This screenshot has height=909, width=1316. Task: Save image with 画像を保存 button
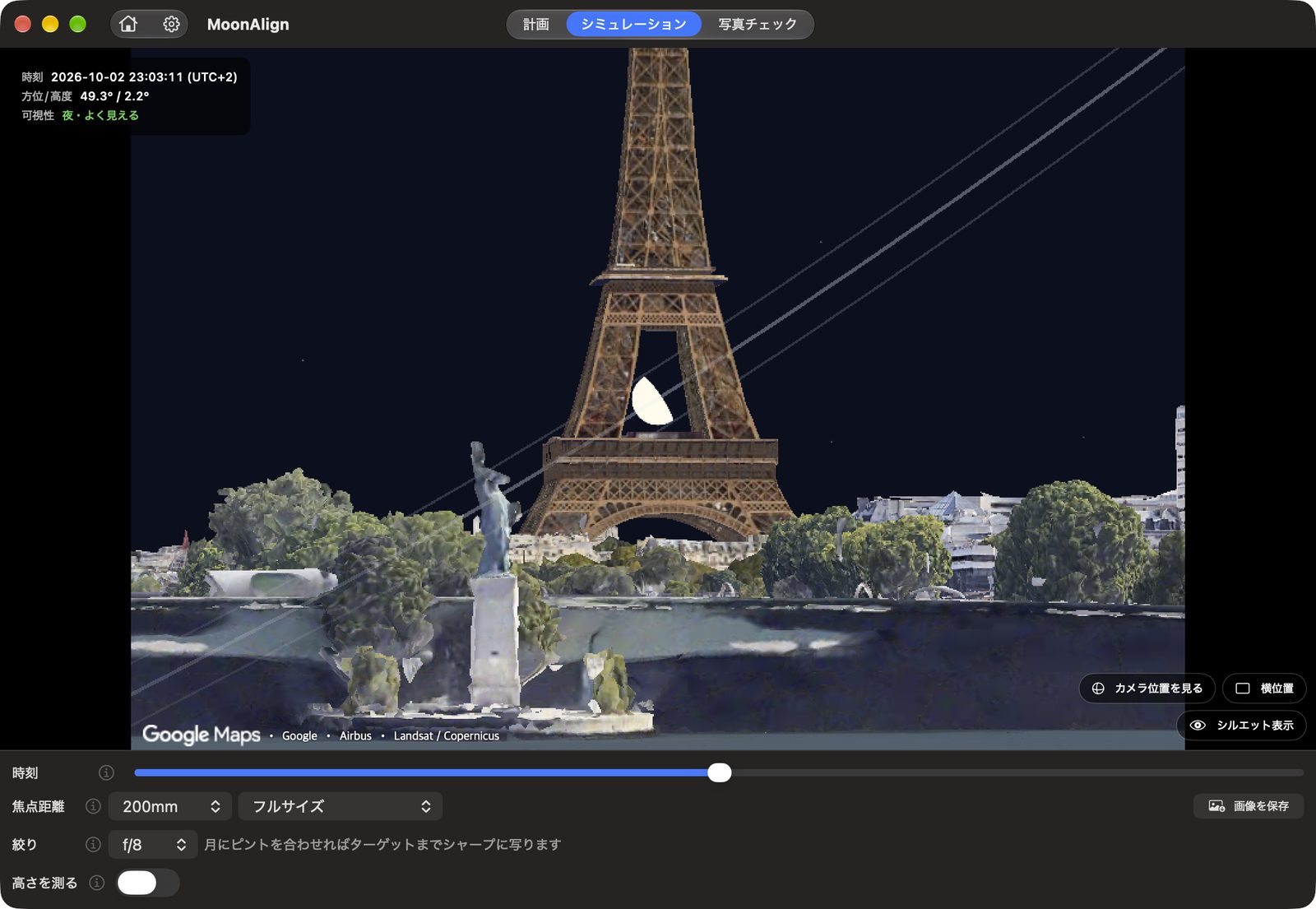point(1249,806)
